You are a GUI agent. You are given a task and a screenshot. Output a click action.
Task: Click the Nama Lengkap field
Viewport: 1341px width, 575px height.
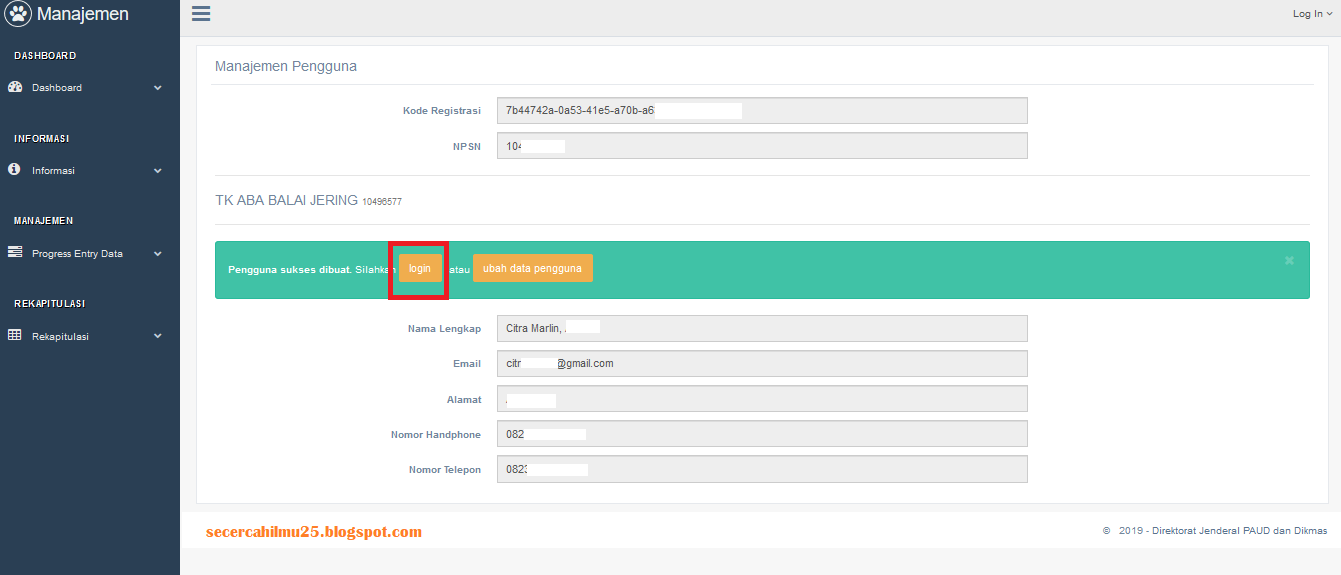point(762,329)
